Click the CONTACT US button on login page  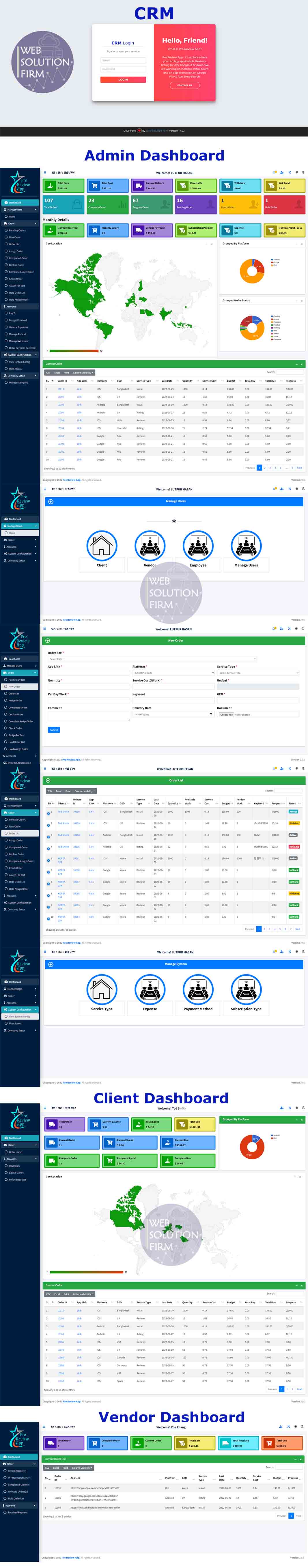[x=184, y=85]
